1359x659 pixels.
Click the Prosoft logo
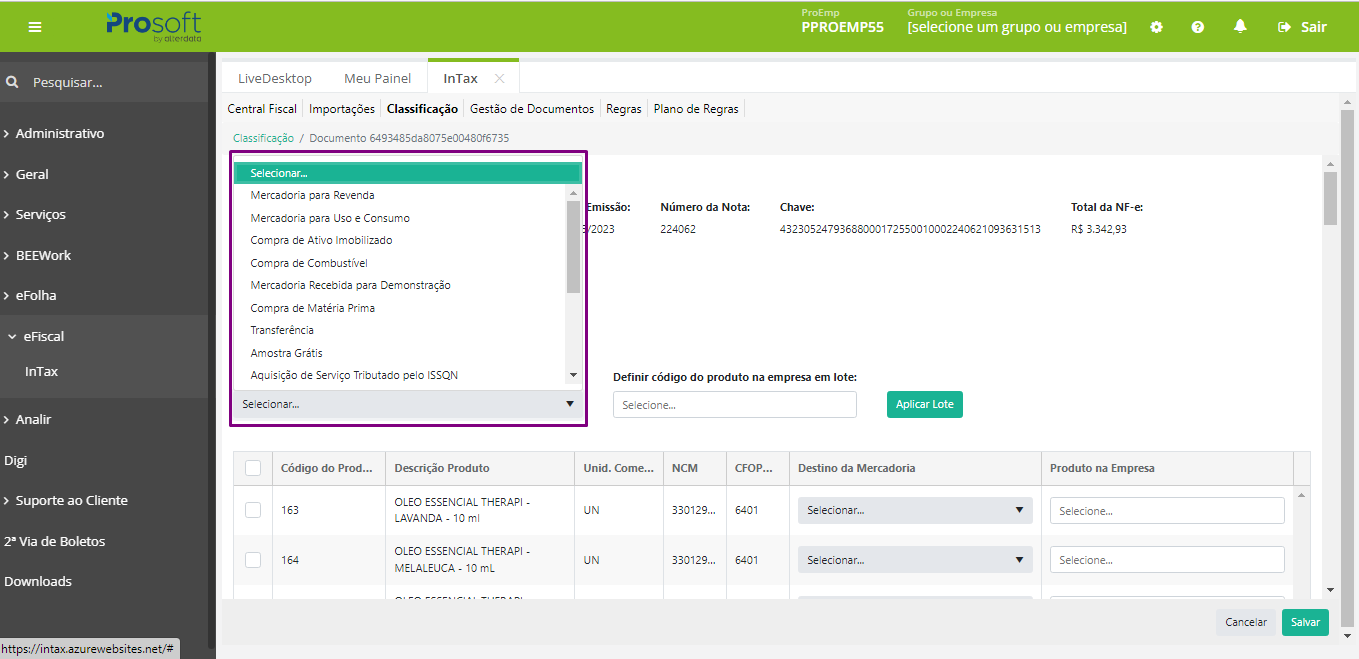[x=153, y=26]
